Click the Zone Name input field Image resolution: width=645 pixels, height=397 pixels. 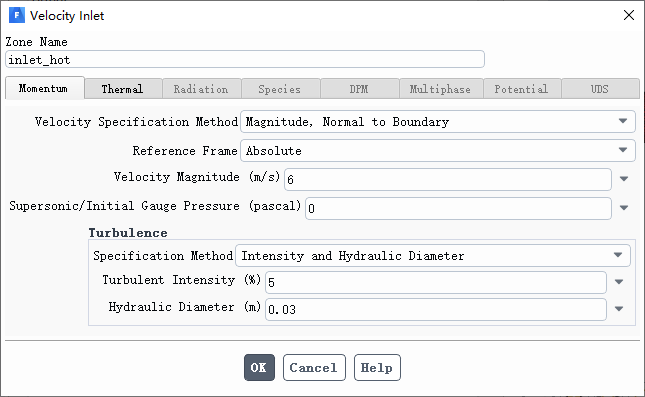tap(245, 59)
